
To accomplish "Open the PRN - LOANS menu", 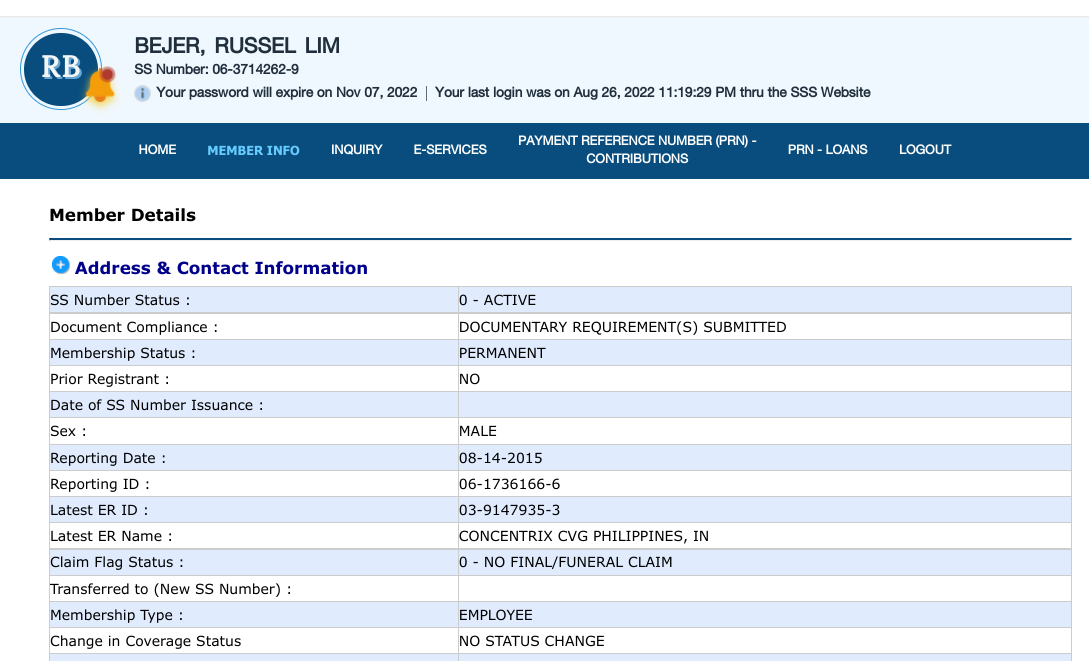I will point(827,150).
